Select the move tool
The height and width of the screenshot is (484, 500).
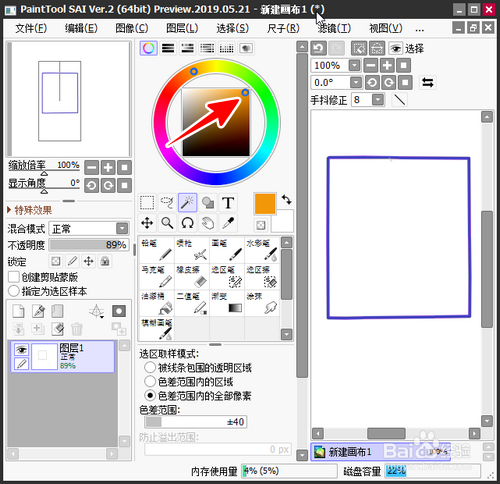coord(147,223)
